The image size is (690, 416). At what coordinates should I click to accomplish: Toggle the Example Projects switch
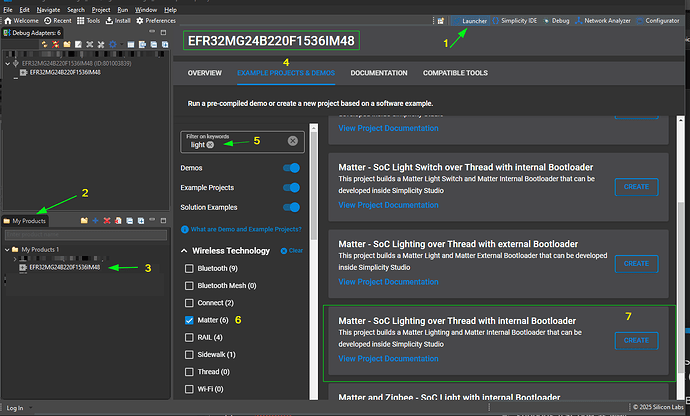click(x=291, y=188)
